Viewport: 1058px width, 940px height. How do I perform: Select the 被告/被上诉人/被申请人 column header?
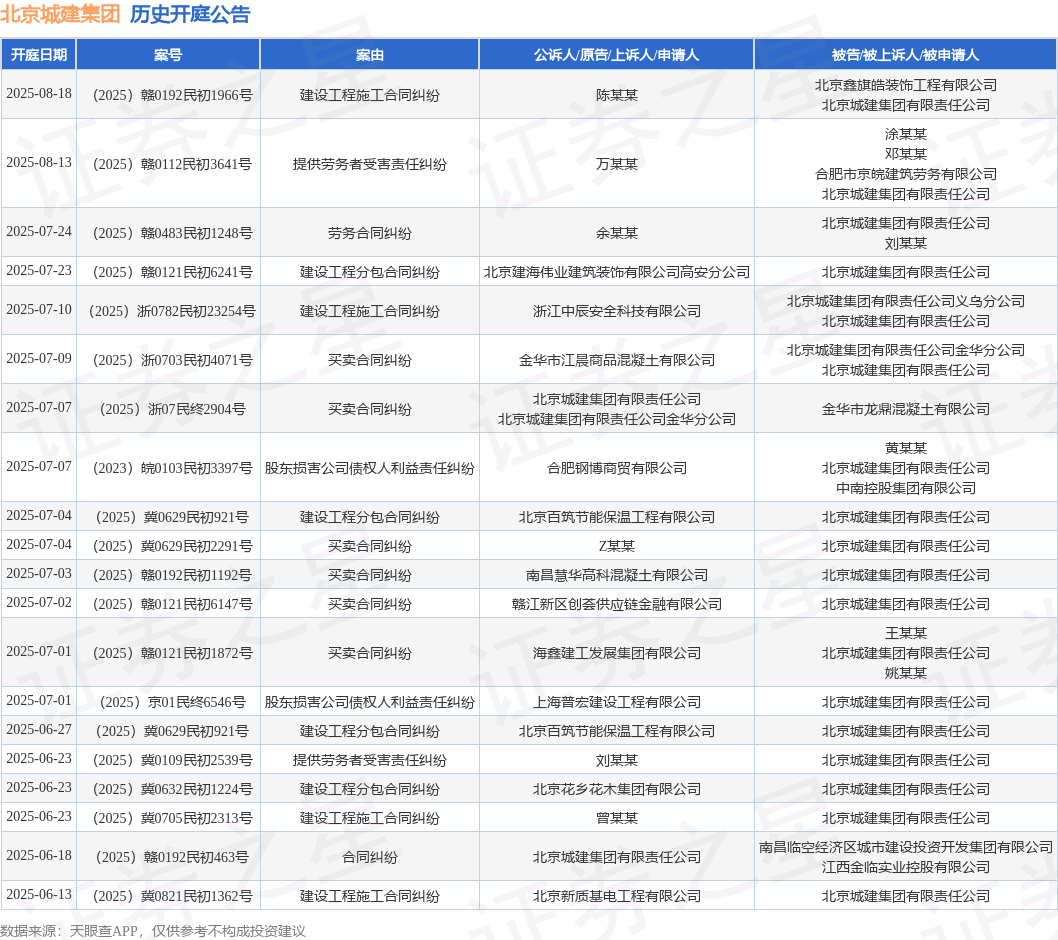pyautogui.click(x=906, y=55)
